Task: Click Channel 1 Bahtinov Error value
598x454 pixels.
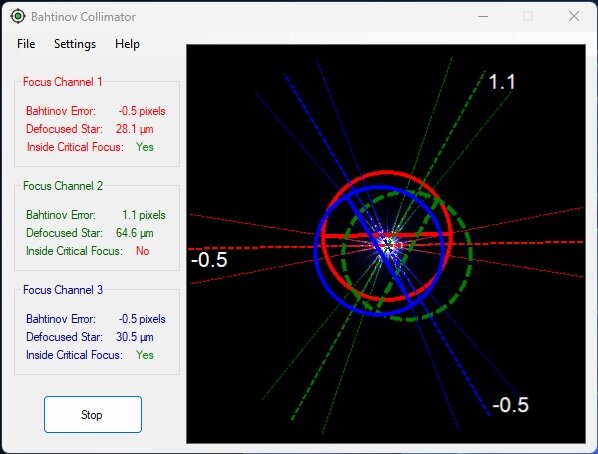Action: point(142,111)
